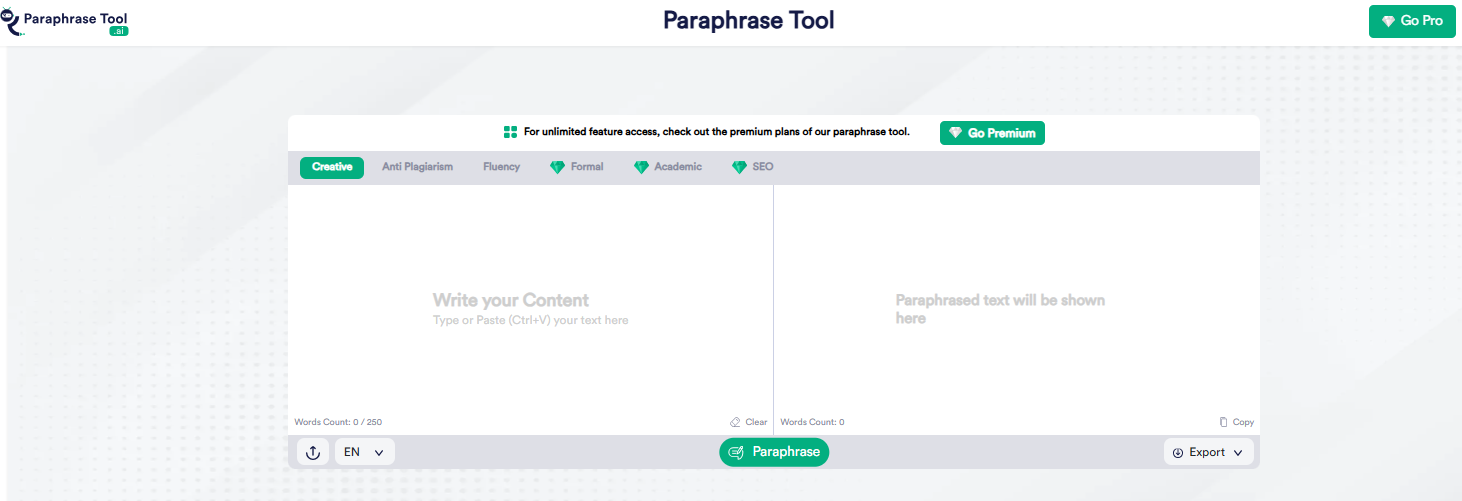Click the diamond icon in Go Pro

tap(1388, 21)
